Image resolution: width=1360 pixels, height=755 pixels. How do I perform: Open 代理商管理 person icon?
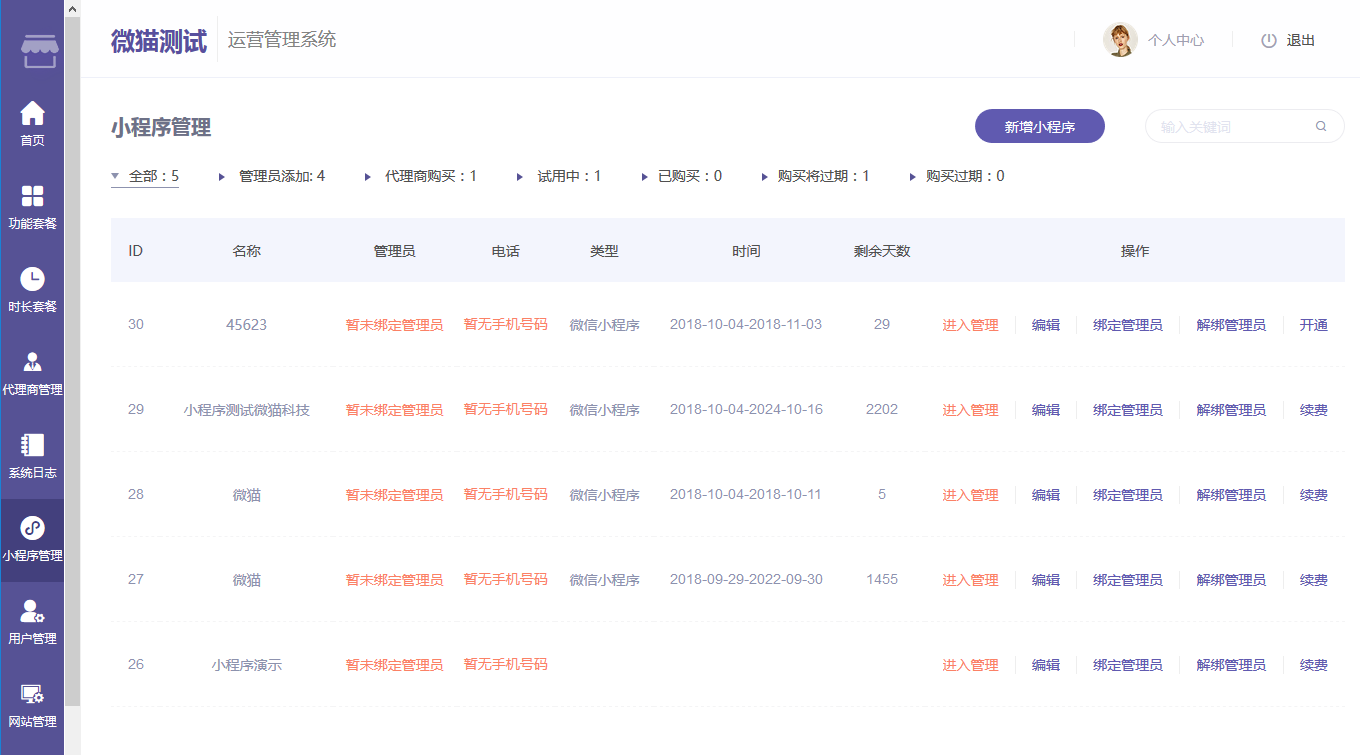[33, 362]
